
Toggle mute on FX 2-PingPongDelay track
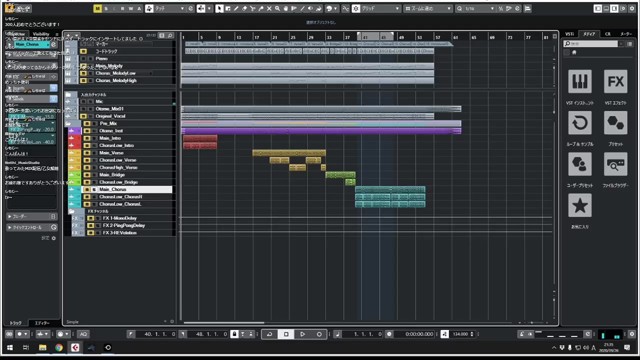pyautogui.click(x=91, y=226)
